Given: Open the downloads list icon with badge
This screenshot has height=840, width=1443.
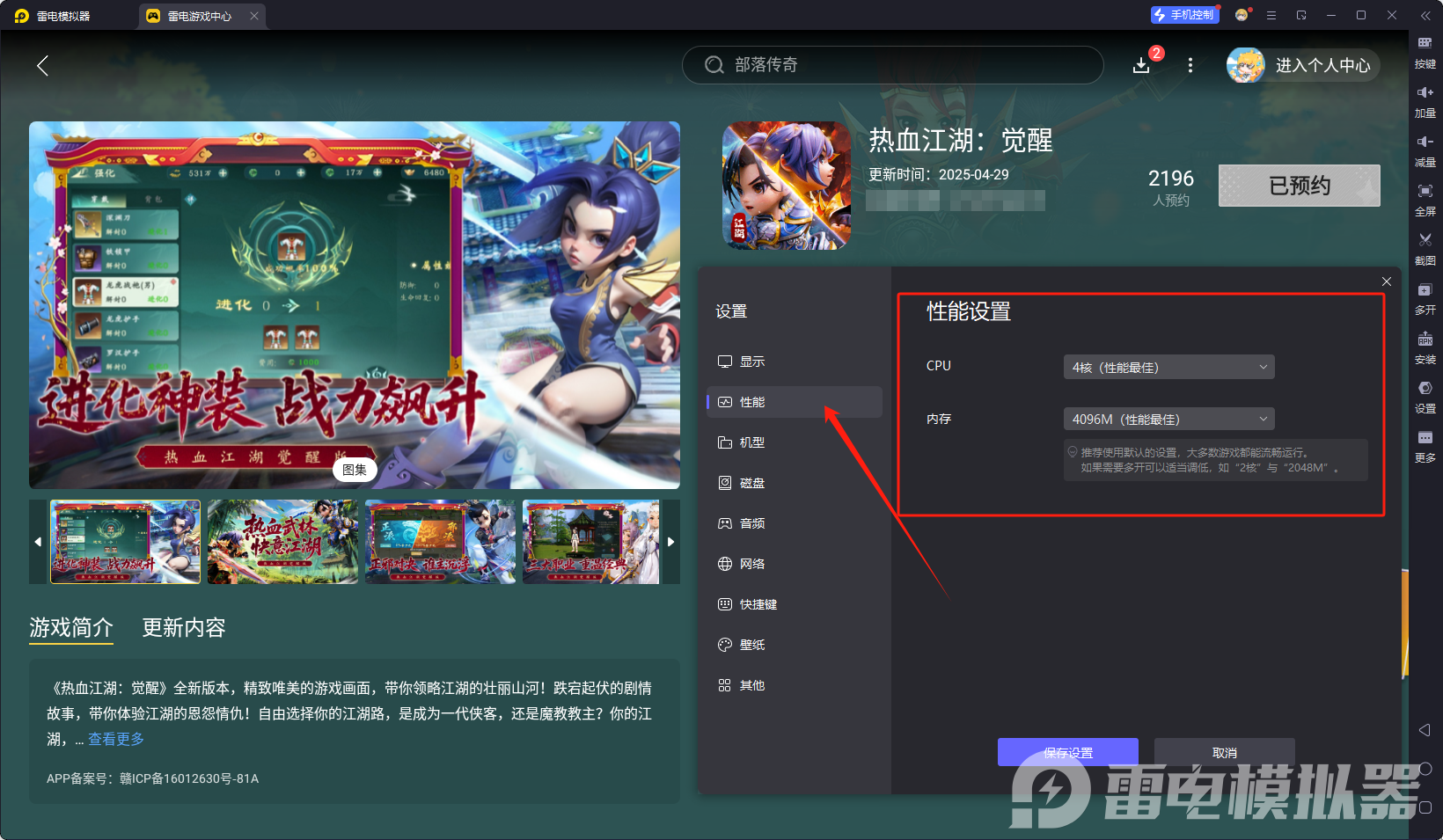Looking at the screenshot, I should tap(1141, 65).
